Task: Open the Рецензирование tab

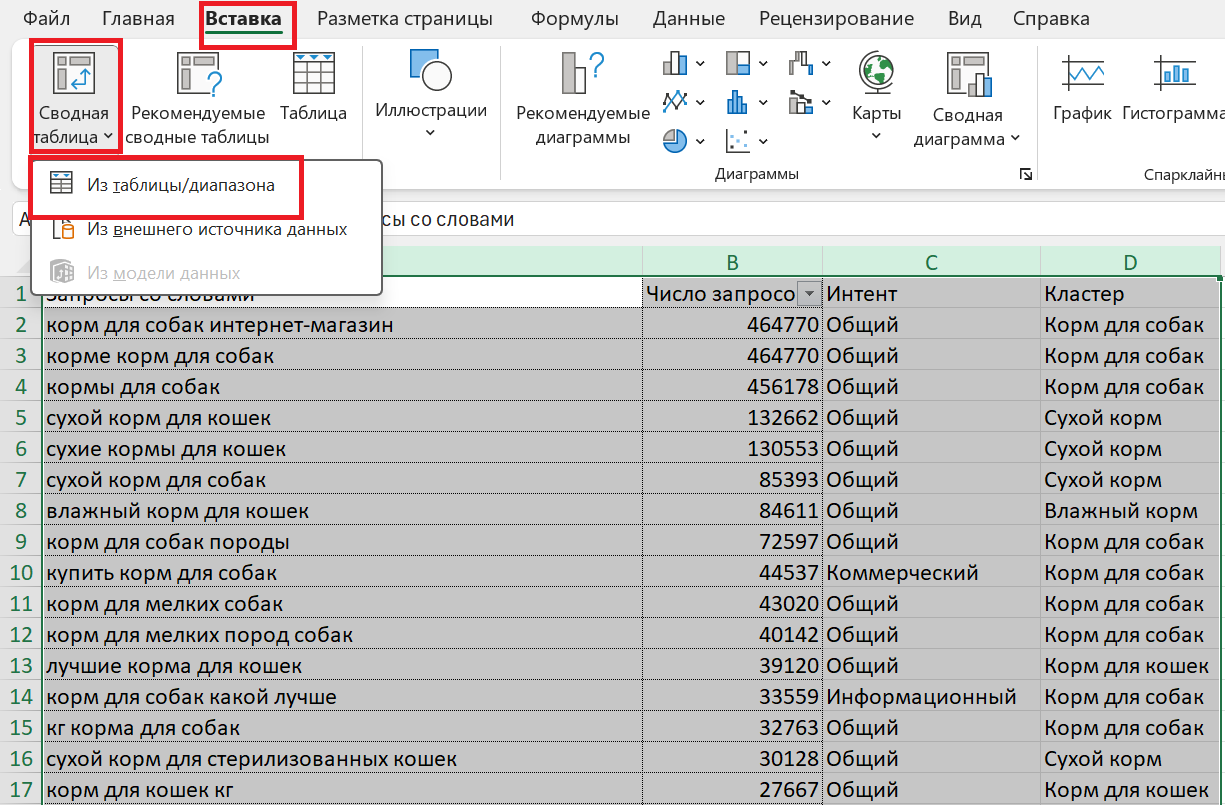Action: (x=836, y=19)
